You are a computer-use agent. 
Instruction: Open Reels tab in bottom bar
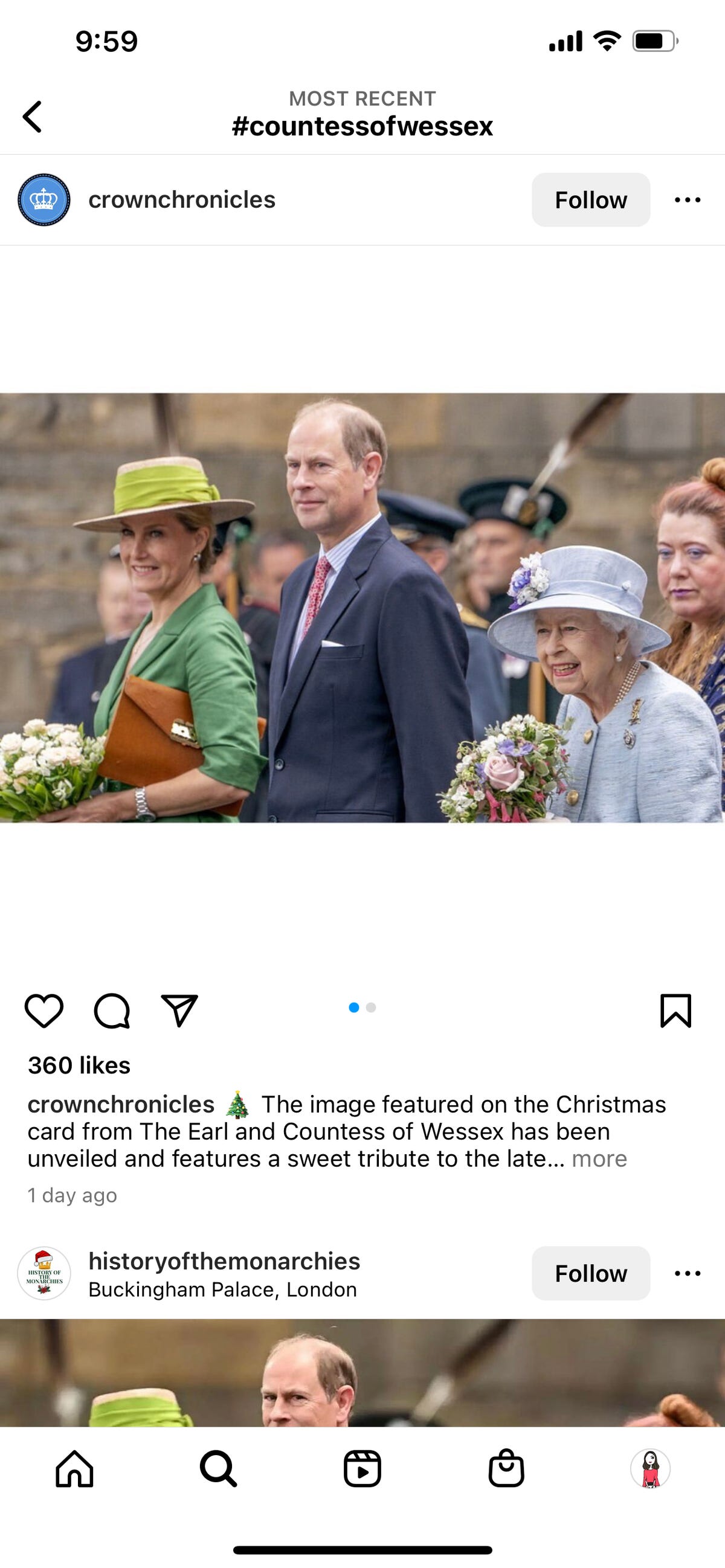click(362, 1469)
